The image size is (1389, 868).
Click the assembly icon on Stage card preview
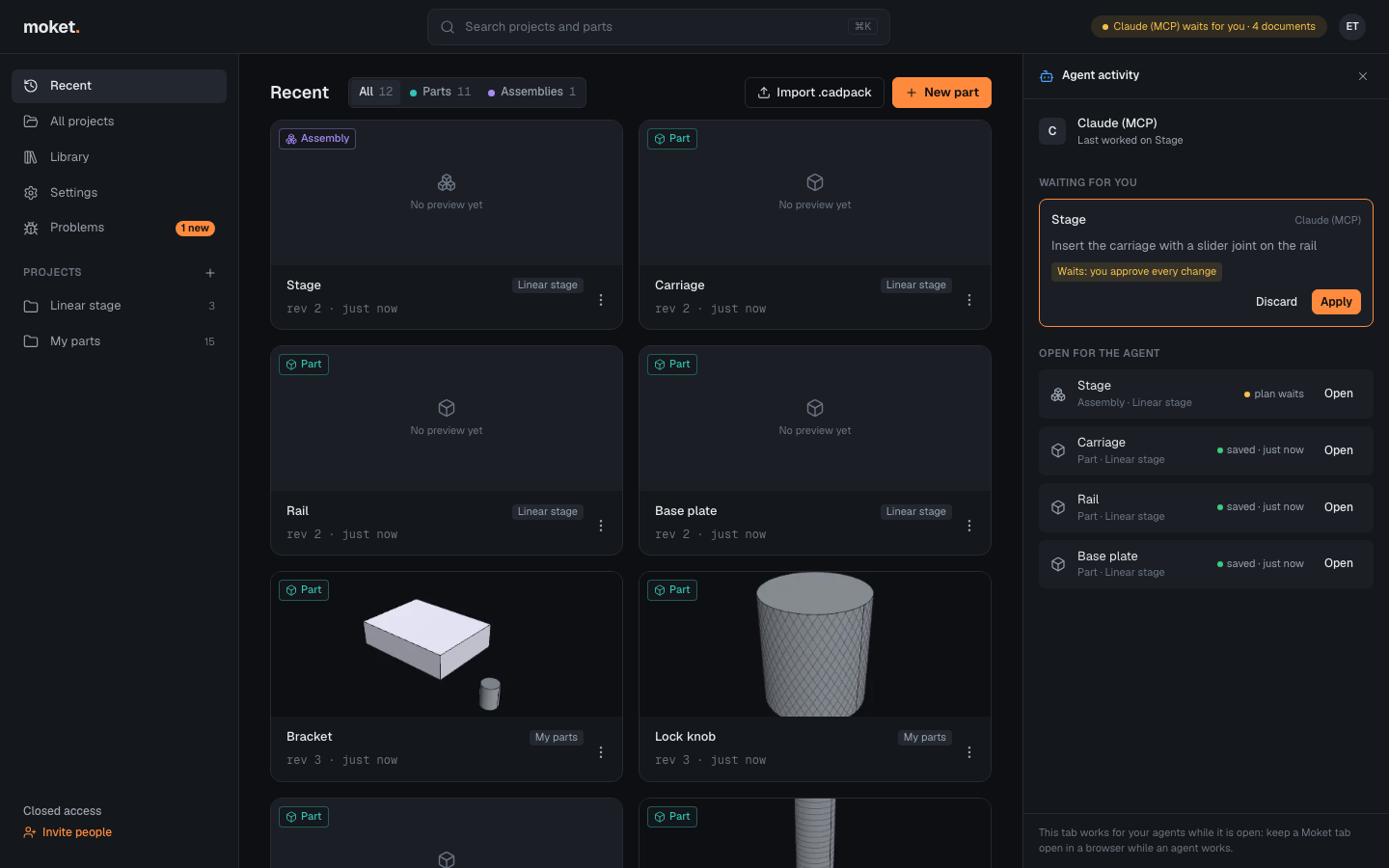pos(447,182)
